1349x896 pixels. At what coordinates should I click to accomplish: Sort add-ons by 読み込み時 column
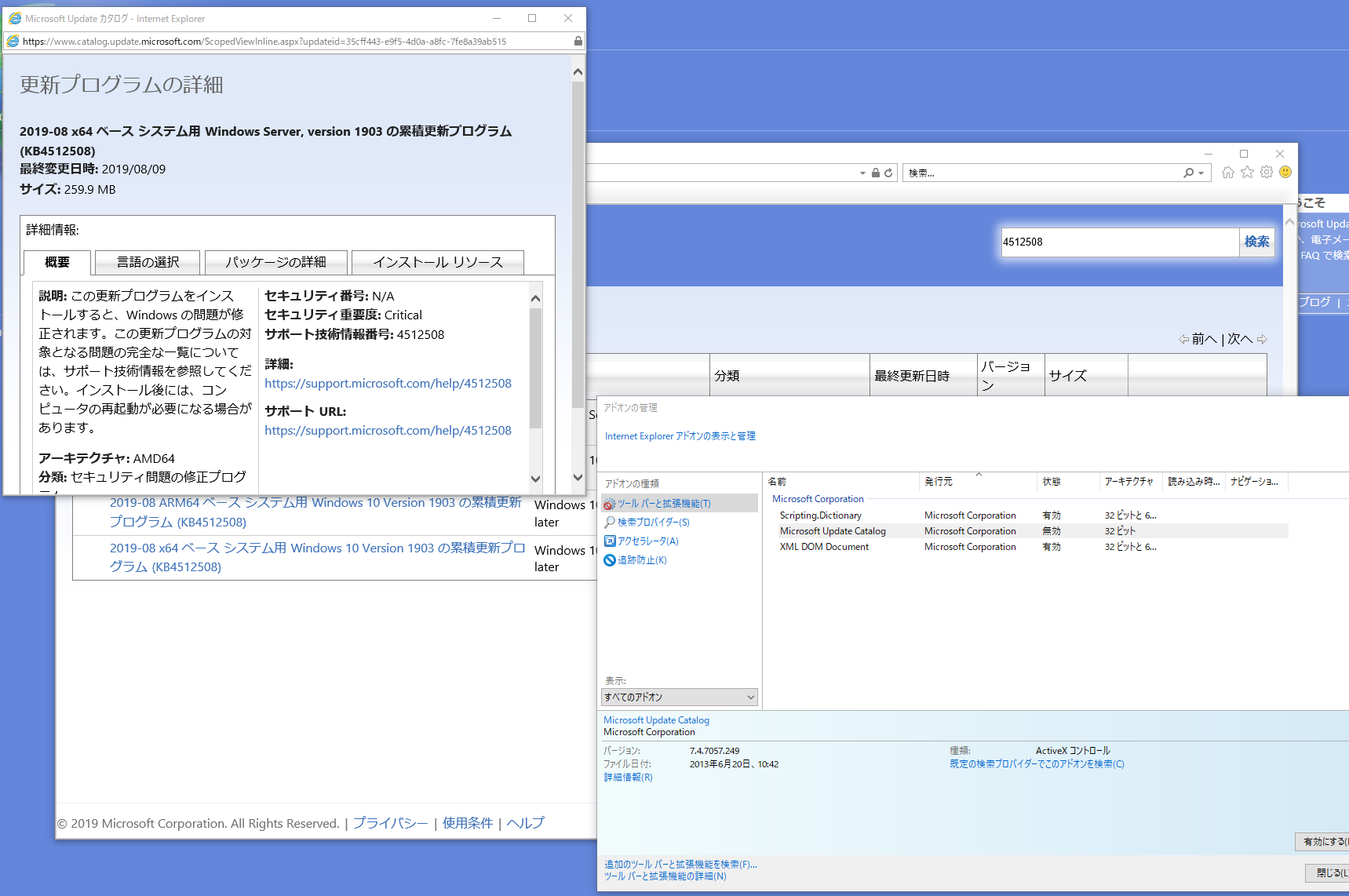1193,482
